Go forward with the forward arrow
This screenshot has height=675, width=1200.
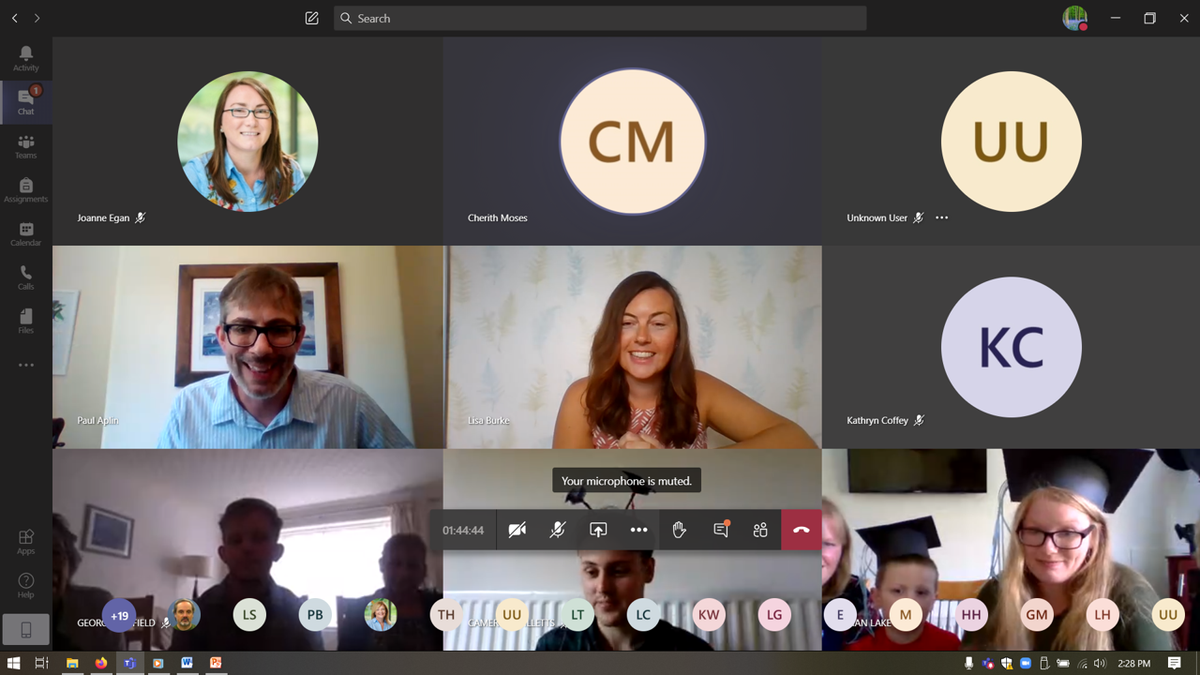[37, 18]
